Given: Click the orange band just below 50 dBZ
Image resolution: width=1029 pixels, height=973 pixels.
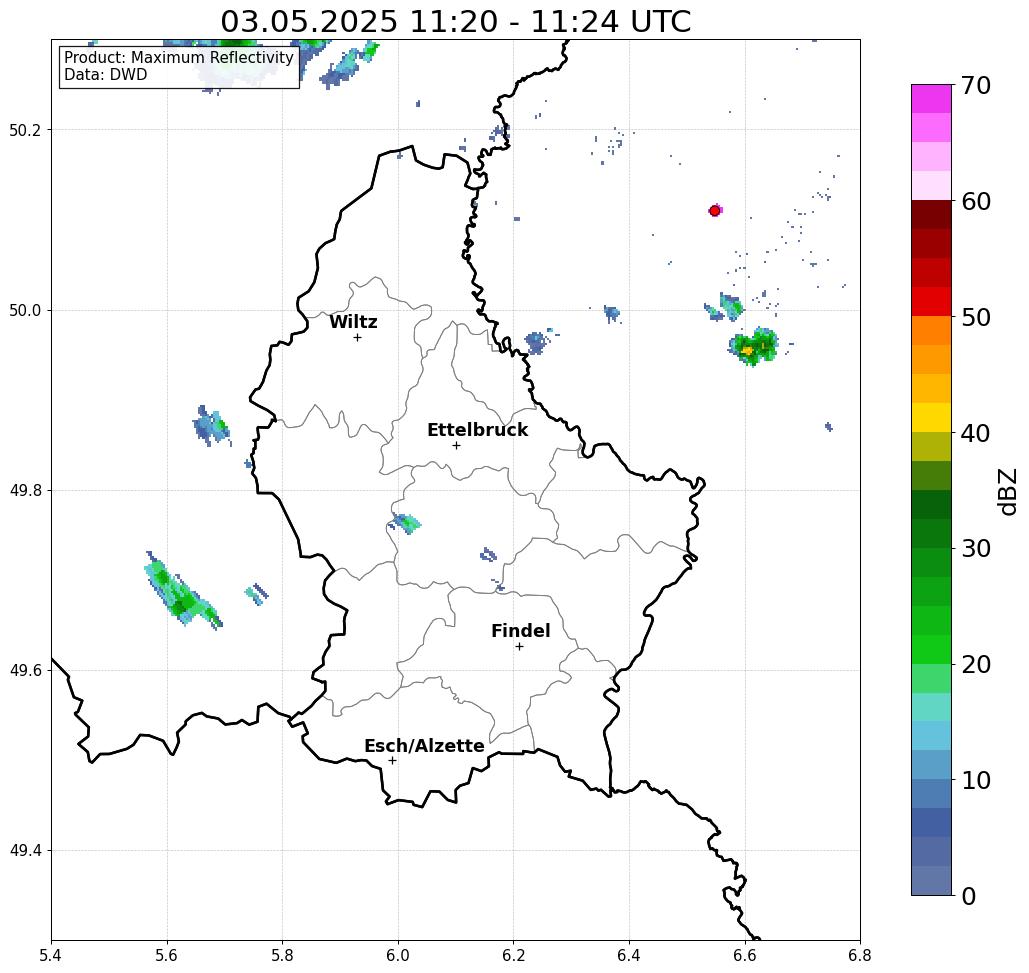Looking at the screenshot, I should (x=931, y=331).
